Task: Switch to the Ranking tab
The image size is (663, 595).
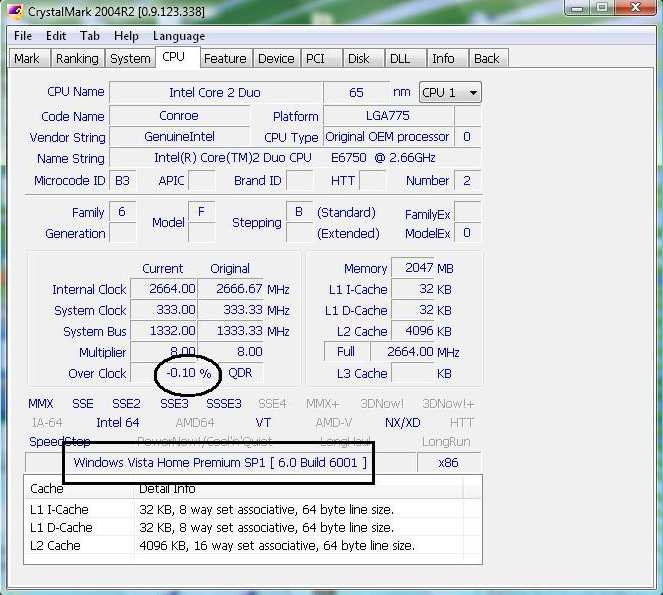Action: (77, 58)
